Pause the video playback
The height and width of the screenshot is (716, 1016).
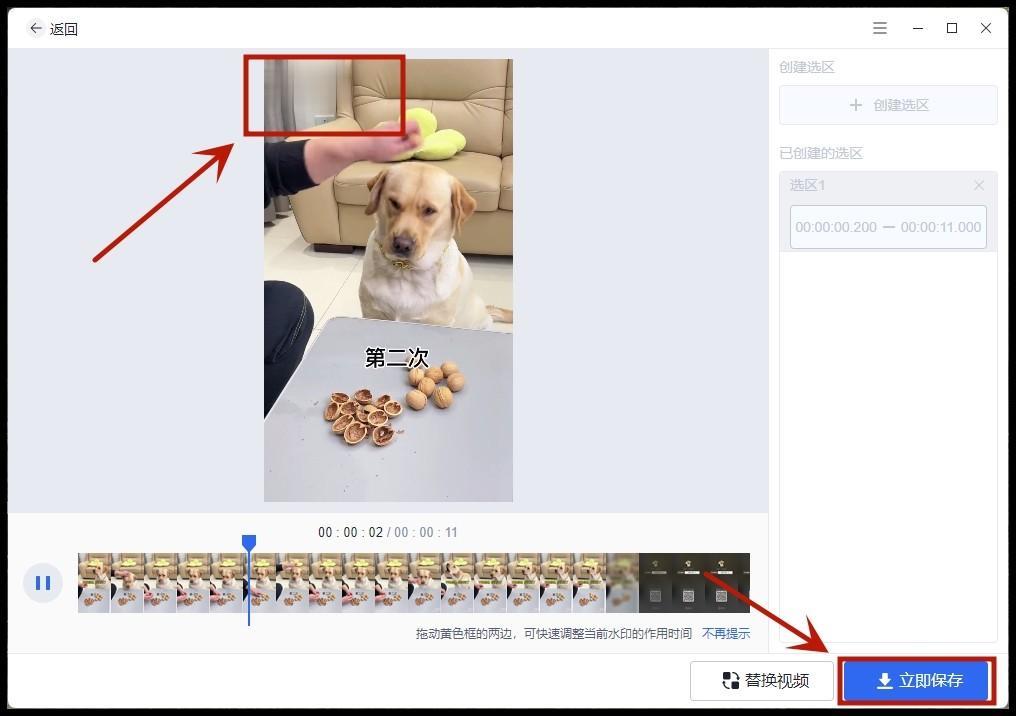pyautogui.click(x=43, y=583)
